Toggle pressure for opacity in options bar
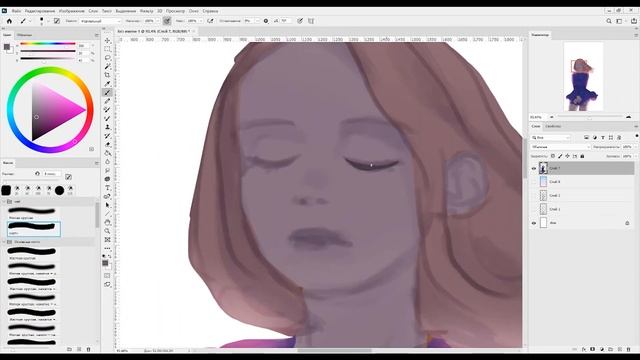The width and height of the screenshot is (640, 360). coord(167,21)
